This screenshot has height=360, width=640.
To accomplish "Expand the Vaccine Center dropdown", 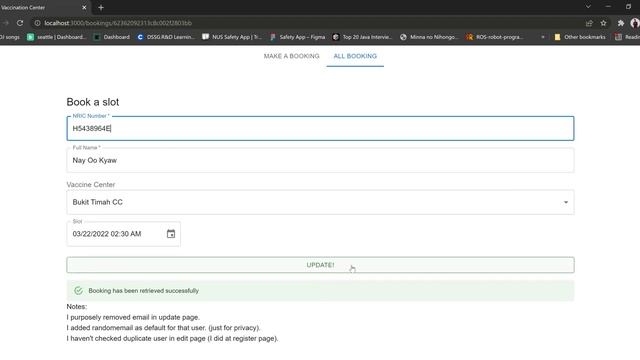I will tap(320, 202).
